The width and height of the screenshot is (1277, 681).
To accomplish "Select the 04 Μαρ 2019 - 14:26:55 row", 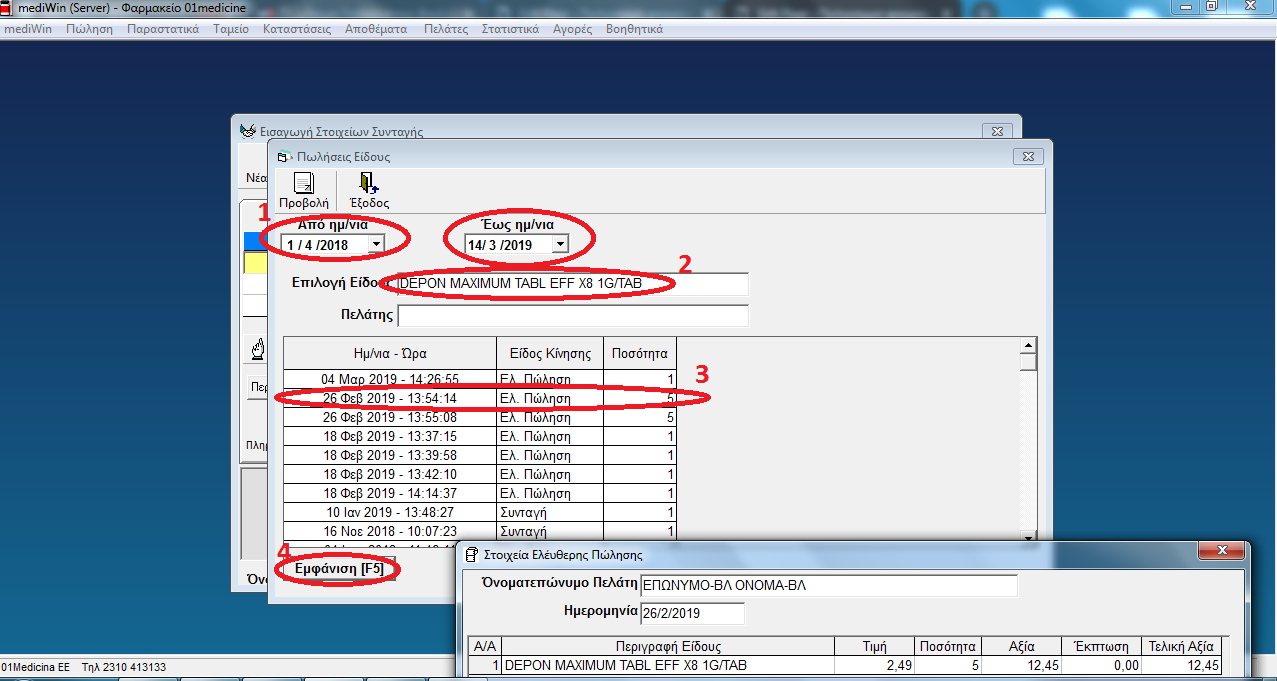I will pos(480,379).
